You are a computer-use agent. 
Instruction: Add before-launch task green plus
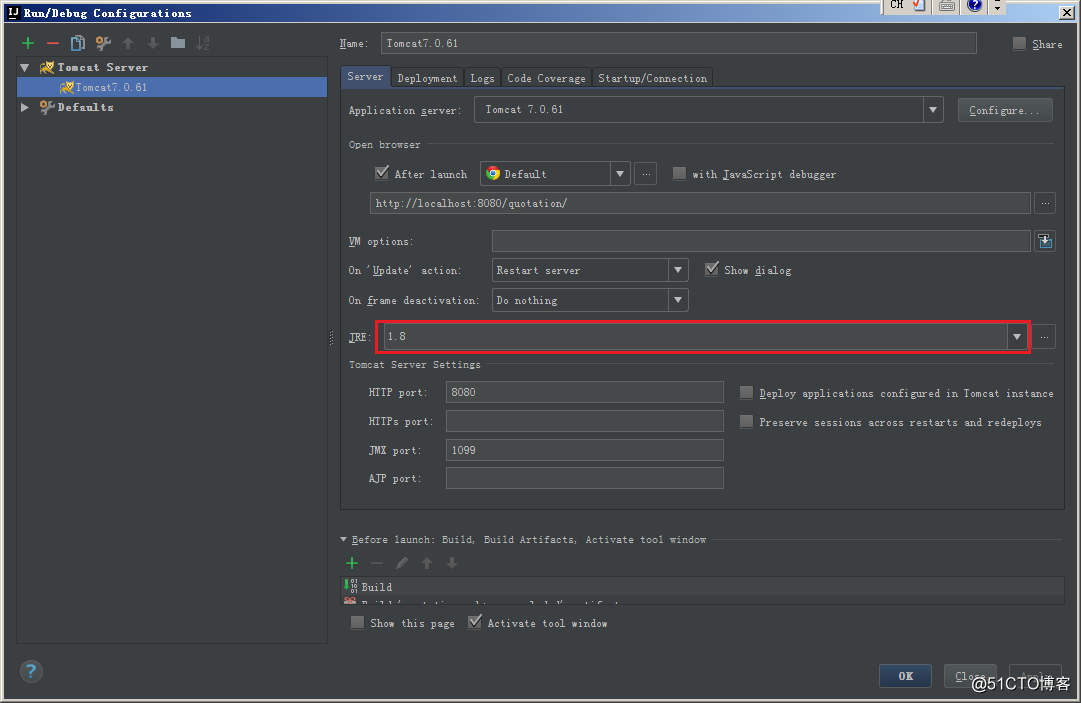pyautogui.click(x=352, y=563)
